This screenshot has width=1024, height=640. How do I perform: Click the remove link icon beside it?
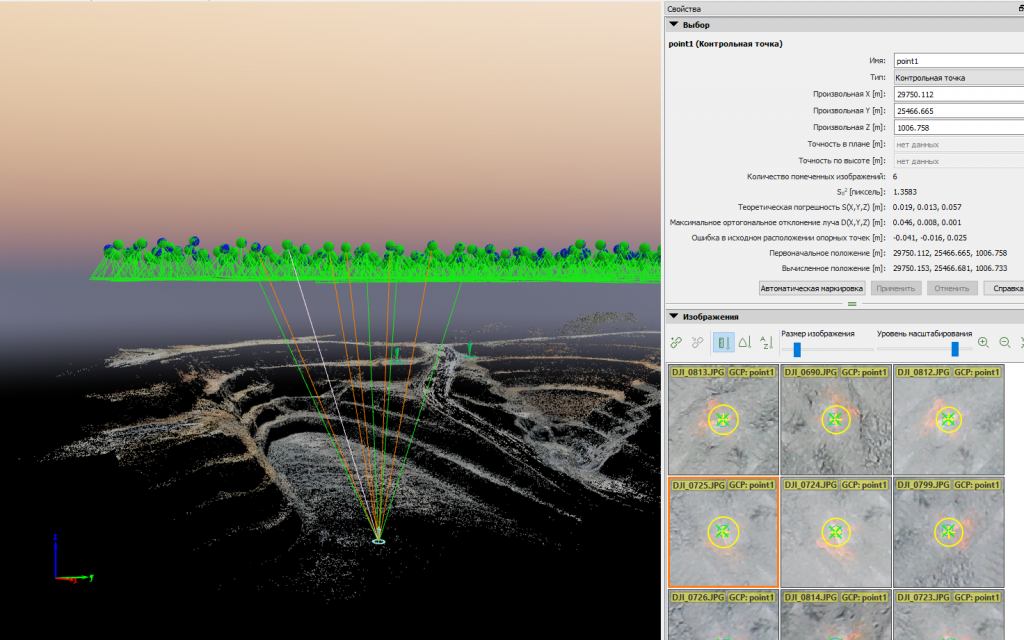click(x=697, y=342)
